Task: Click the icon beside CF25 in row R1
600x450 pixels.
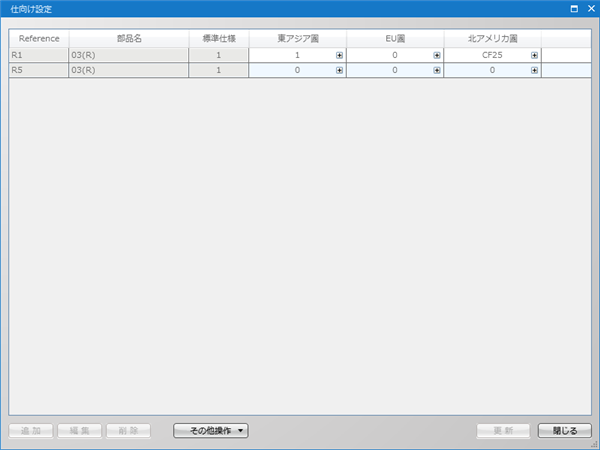Action: coord(534,56)
